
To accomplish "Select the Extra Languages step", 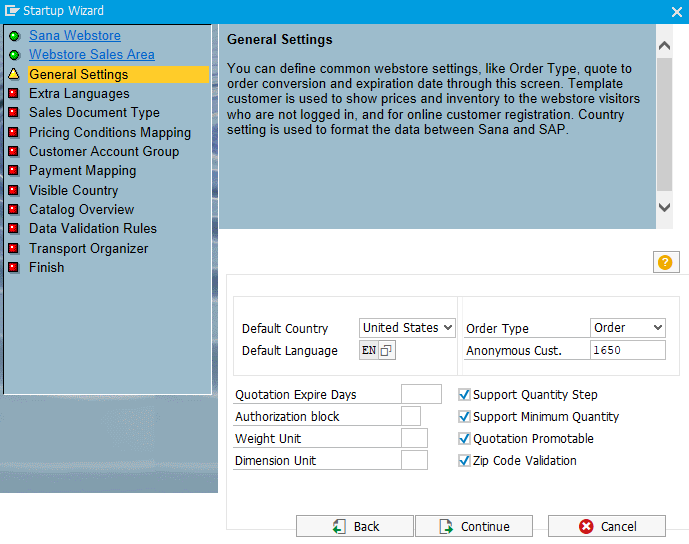I will [x=79, y=94].
